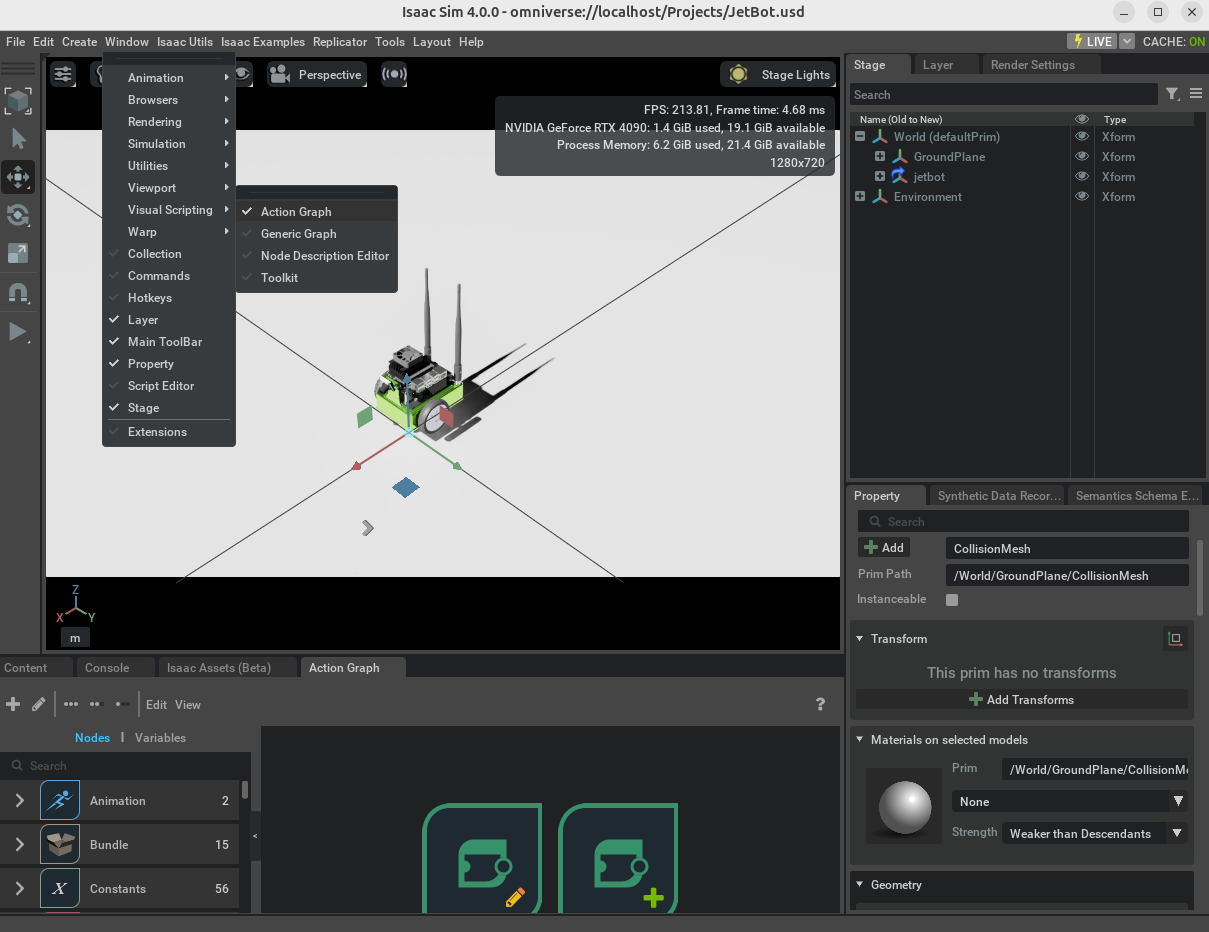Choose the Select arrow tool
The height and width of the screenshot is (932, 1209).
click(18, 139)
